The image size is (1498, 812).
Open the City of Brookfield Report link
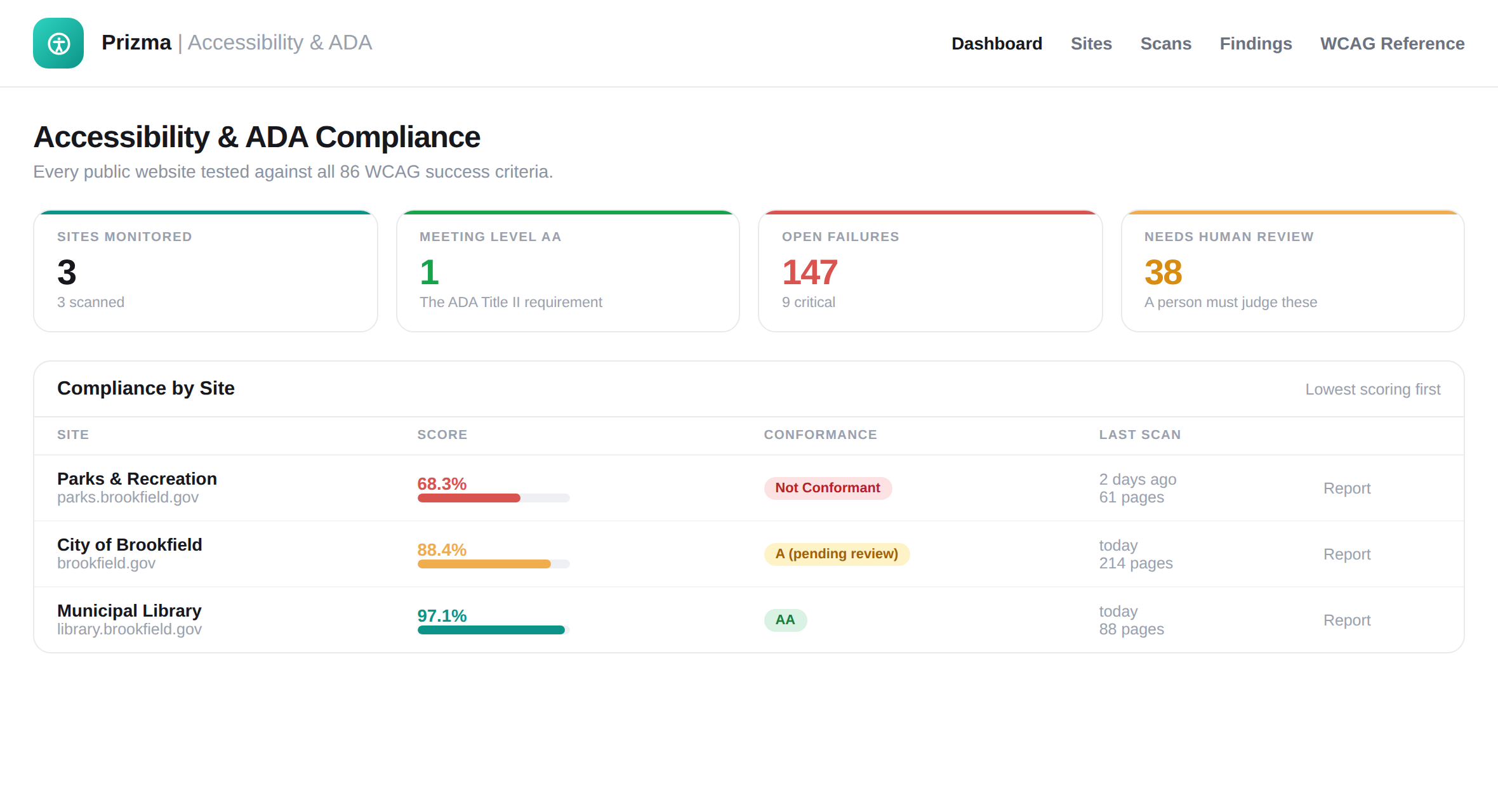(1346, 554)
